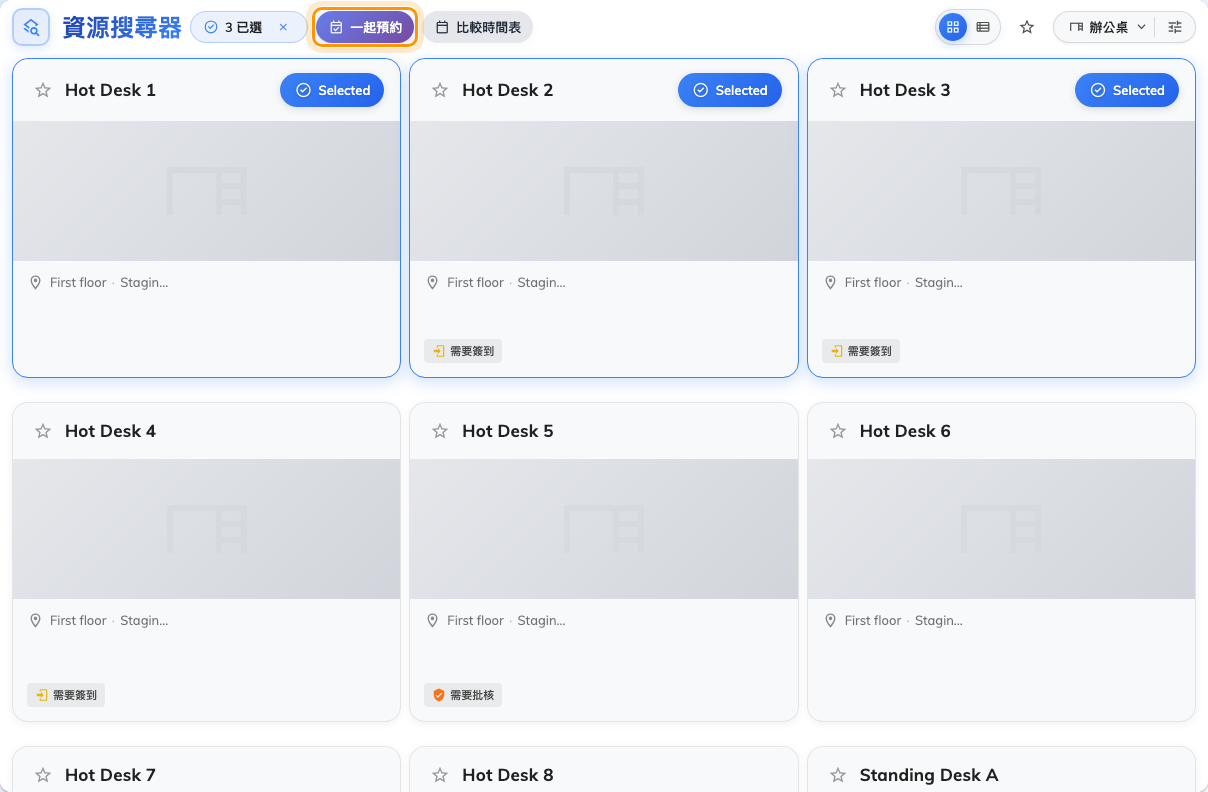Switch to grid view

tap(953, 27)
